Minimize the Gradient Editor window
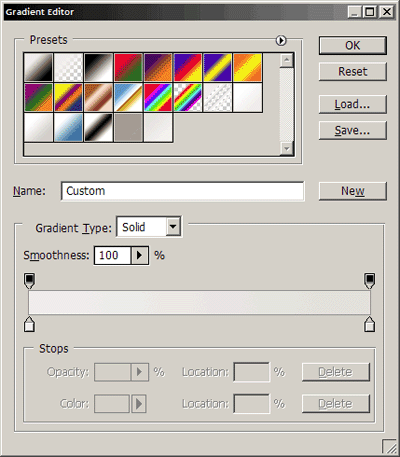This screenshot has height=457, width=400. [354, 12]
